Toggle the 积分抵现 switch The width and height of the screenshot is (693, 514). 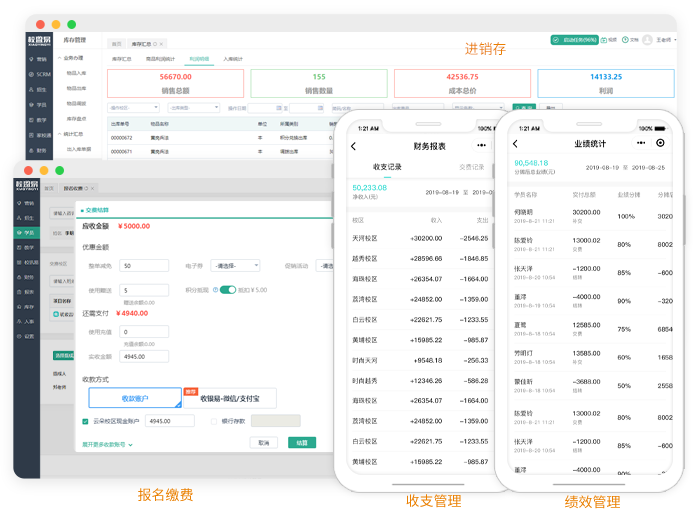[227, 290]
